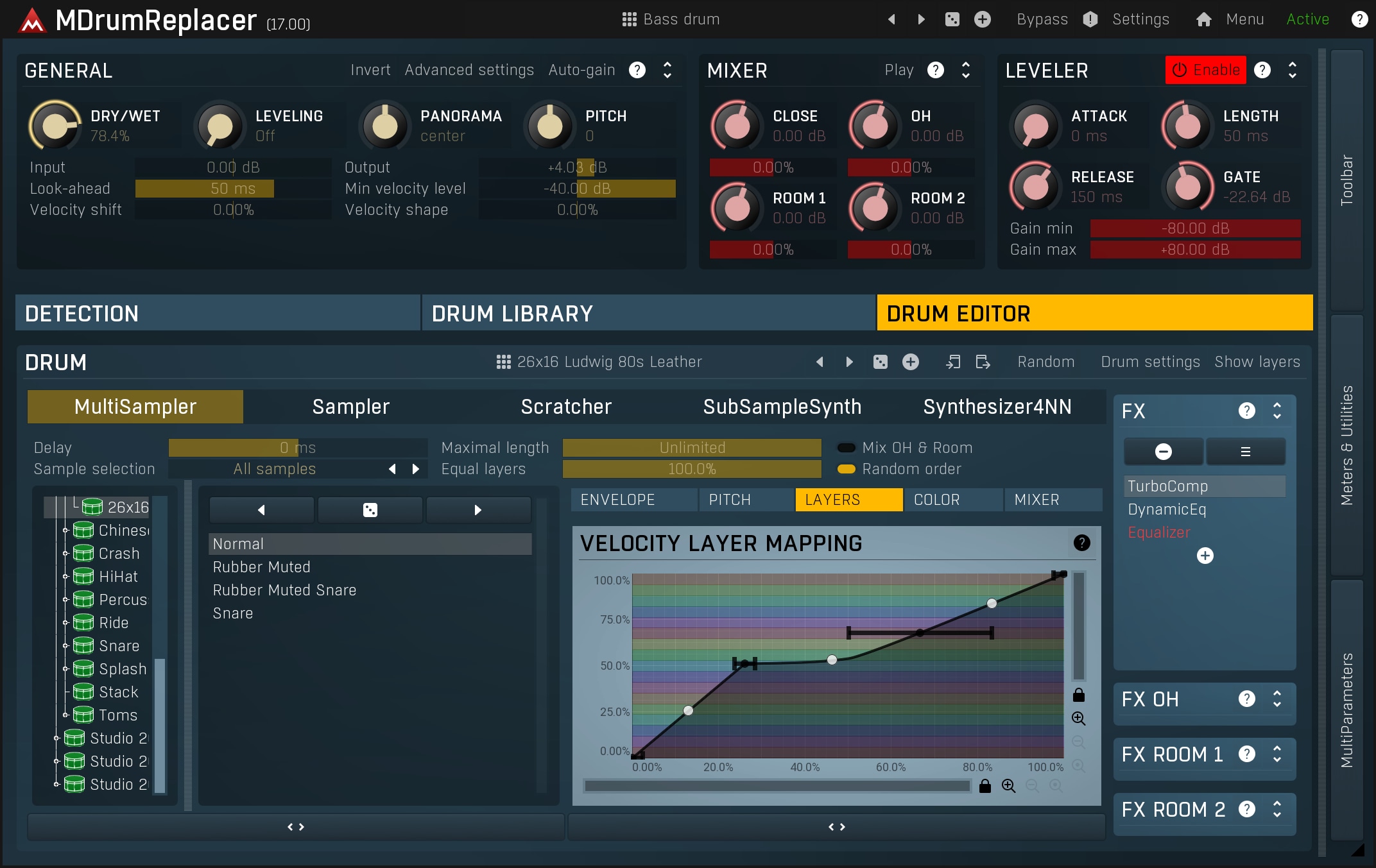Toggle Random order option
Screen dimensions: 1376x868
click(847, 469)
